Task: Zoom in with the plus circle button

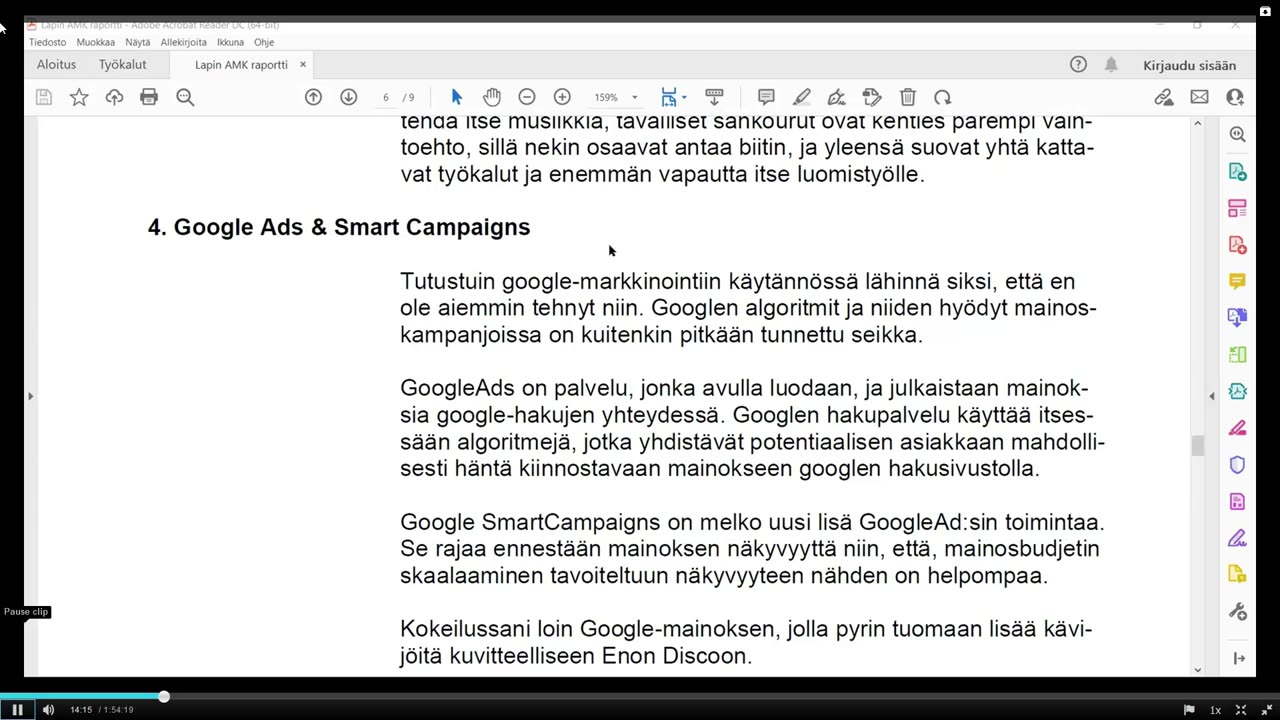Action: coord(562,97)
